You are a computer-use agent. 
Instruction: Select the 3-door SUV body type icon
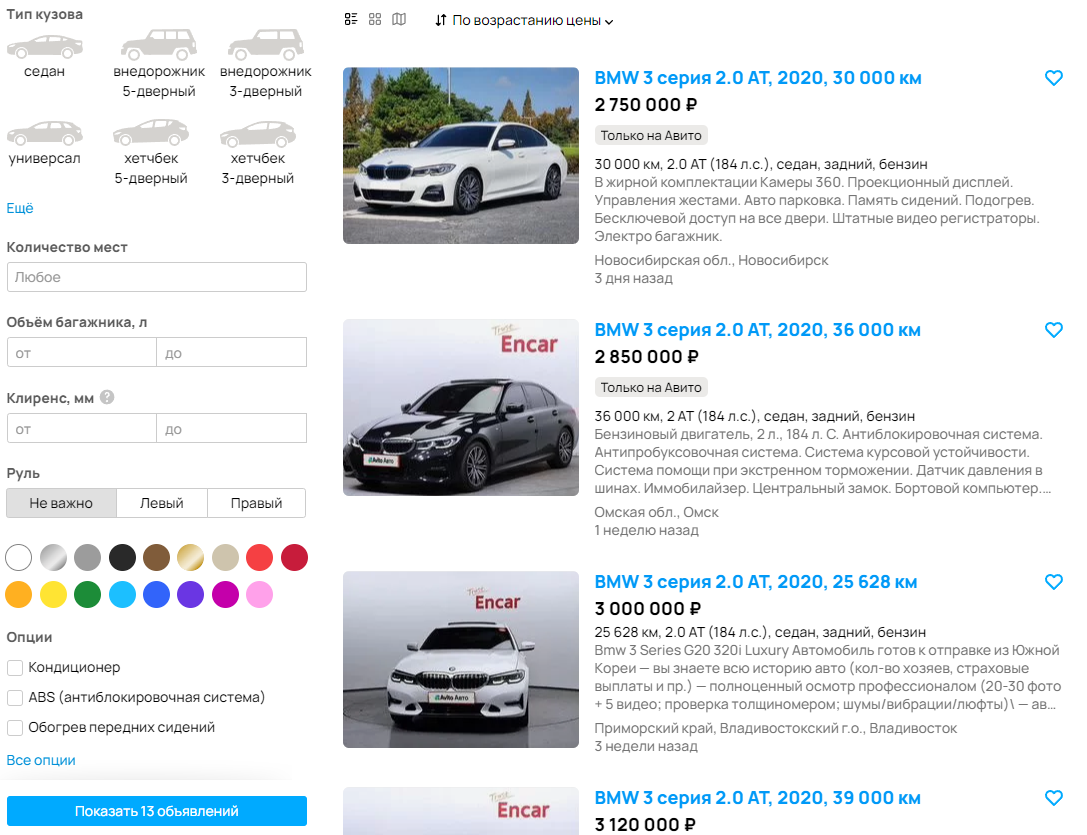(266, 45)
